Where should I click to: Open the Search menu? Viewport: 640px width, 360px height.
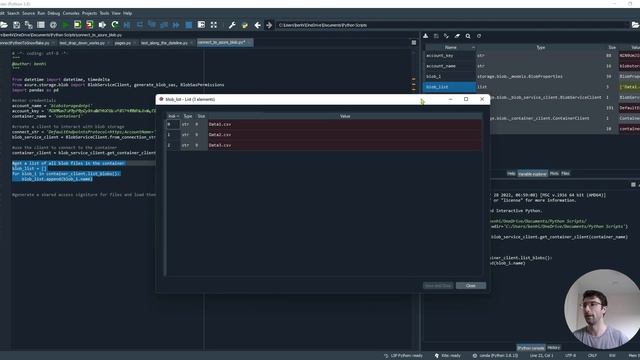tap(13, 13)
